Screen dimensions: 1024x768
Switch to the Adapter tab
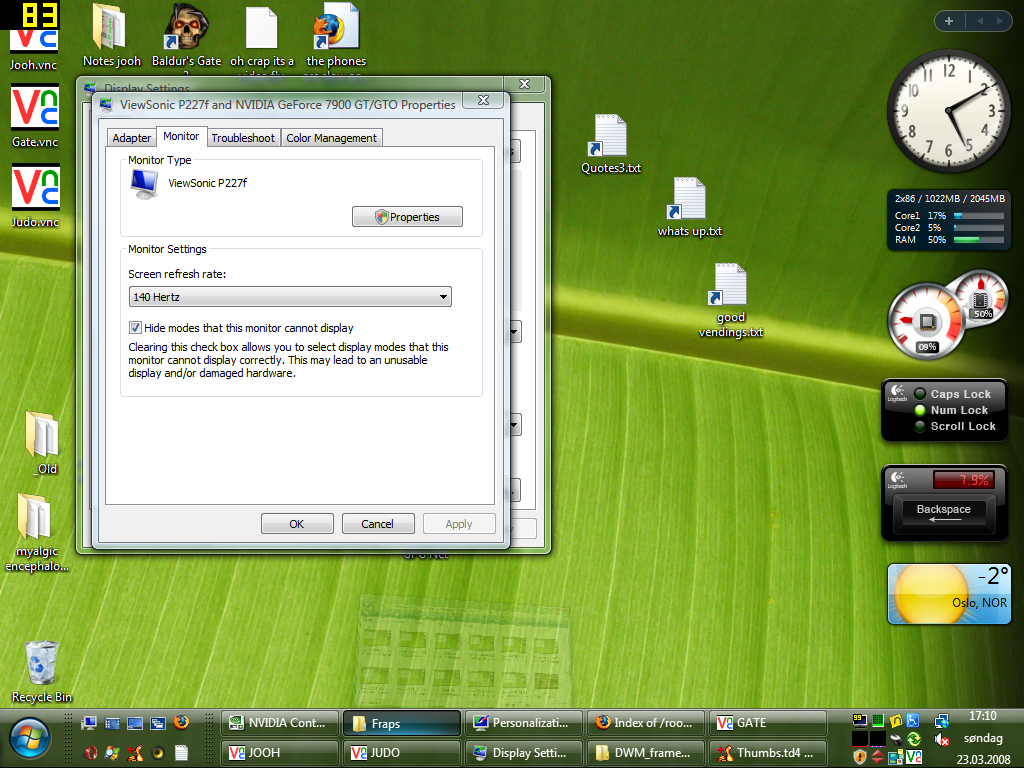(131, 138)
